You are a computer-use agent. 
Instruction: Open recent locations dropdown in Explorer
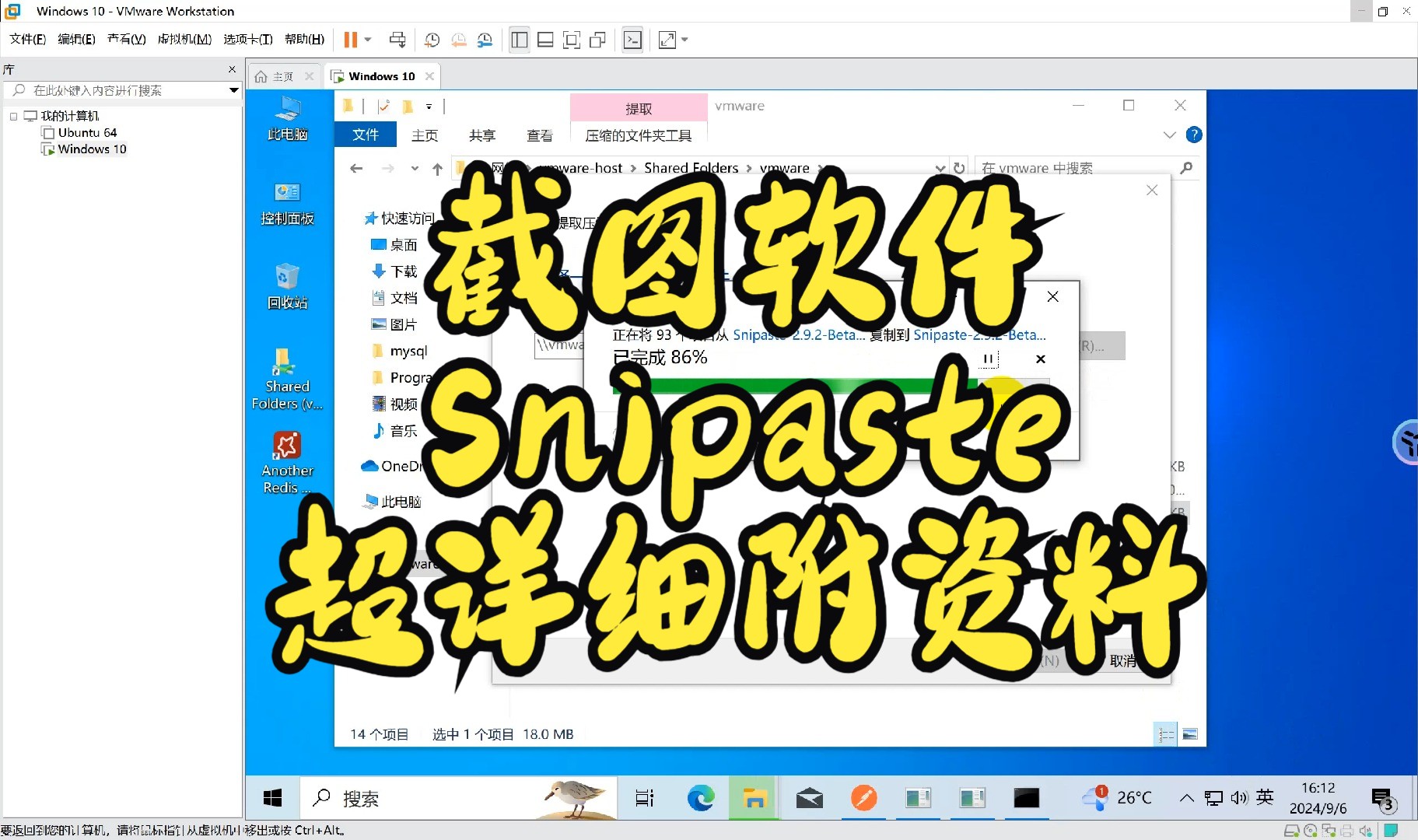pos(415,168)
